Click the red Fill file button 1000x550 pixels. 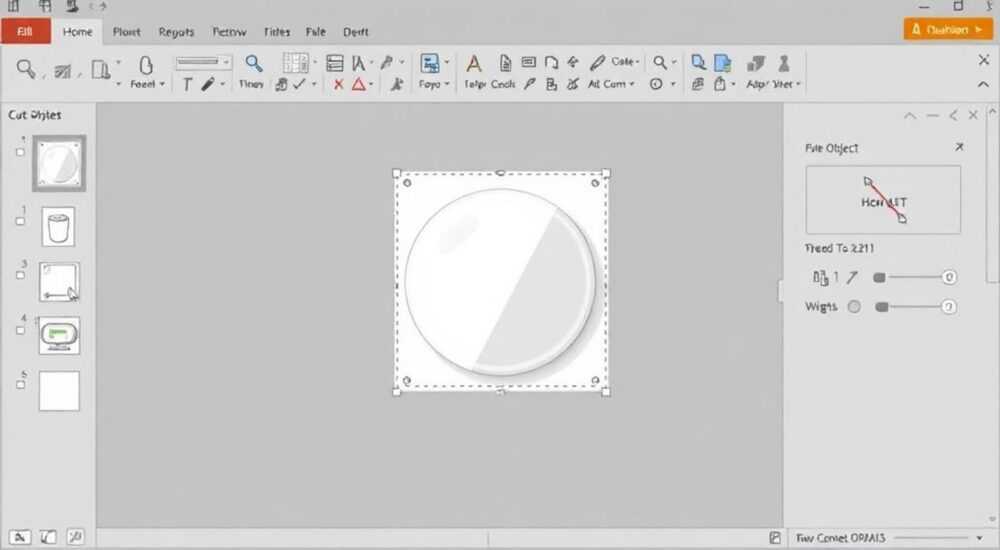pyautogui.click(x=26, y=31)
